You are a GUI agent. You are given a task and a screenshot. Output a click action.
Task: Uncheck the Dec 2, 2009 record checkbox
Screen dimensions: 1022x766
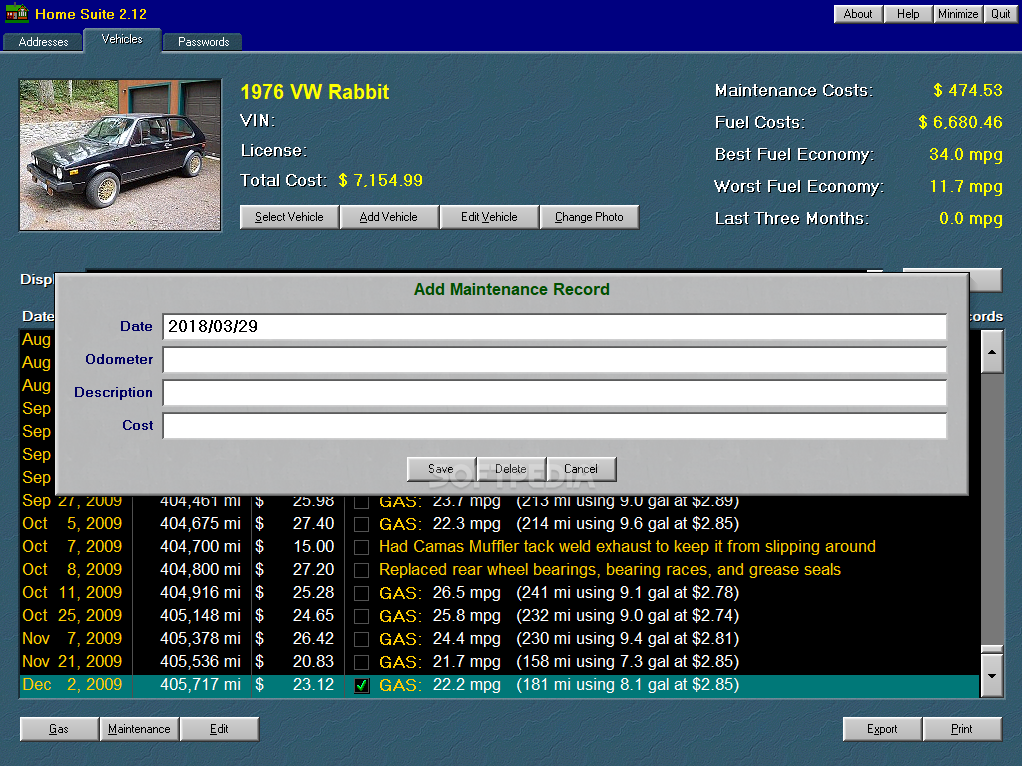coord(361,686)
